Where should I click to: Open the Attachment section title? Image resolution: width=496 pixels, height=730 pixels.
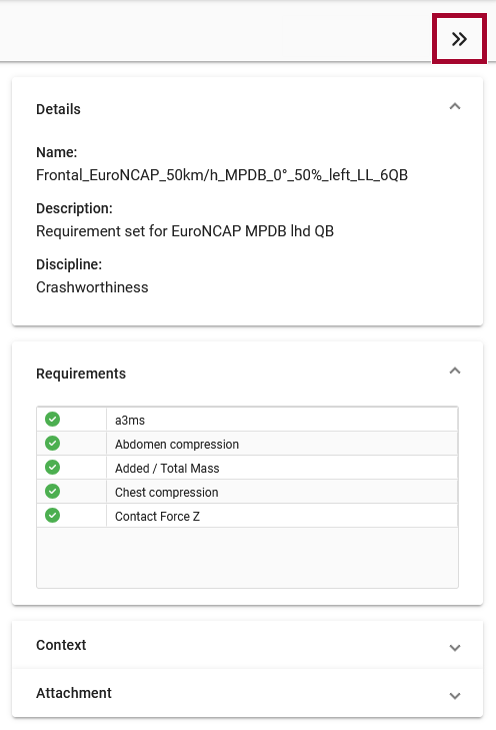click(74, 693)
